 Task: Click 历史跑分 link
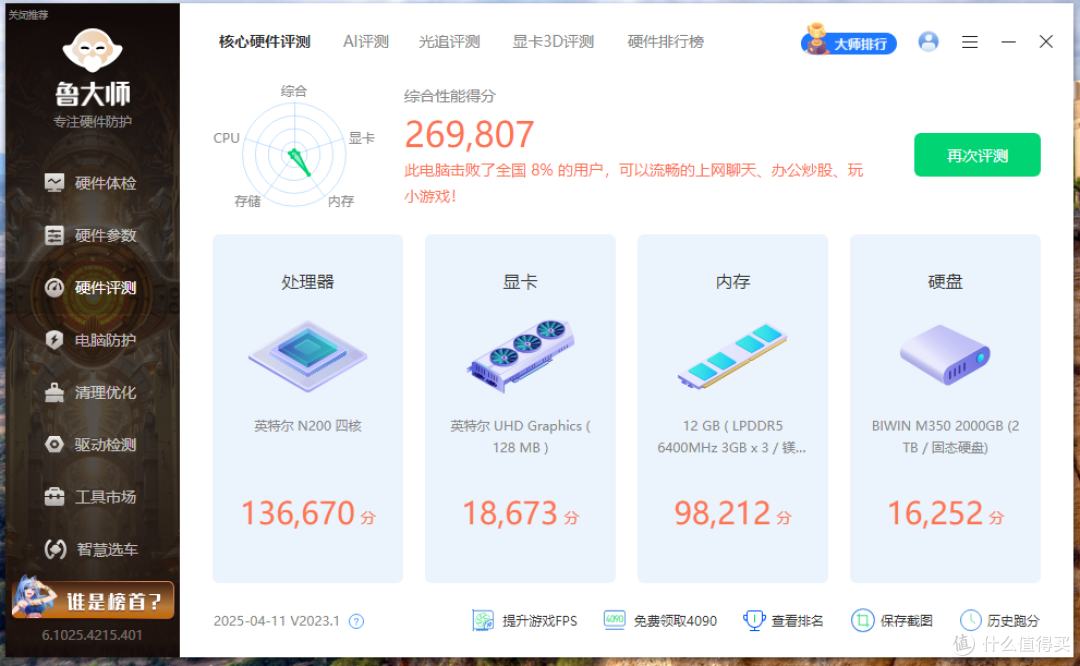pyautogui.click(x=1012, y=621)
